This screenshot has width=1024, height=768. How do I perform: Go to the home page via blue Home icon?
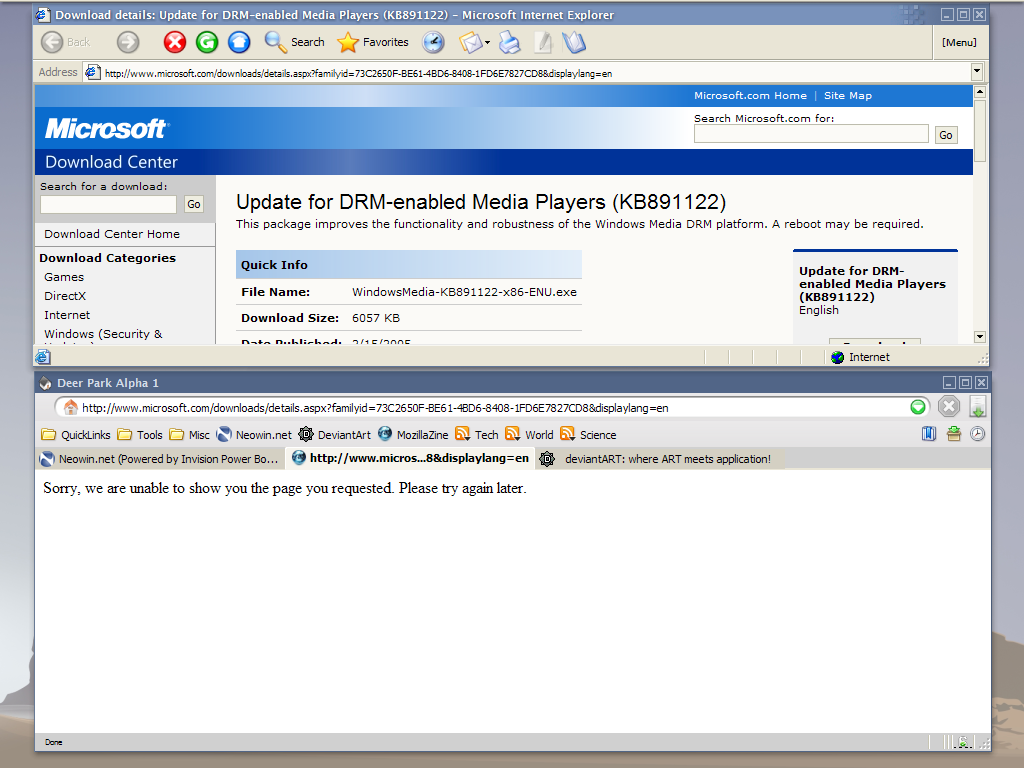pos(239,42)
